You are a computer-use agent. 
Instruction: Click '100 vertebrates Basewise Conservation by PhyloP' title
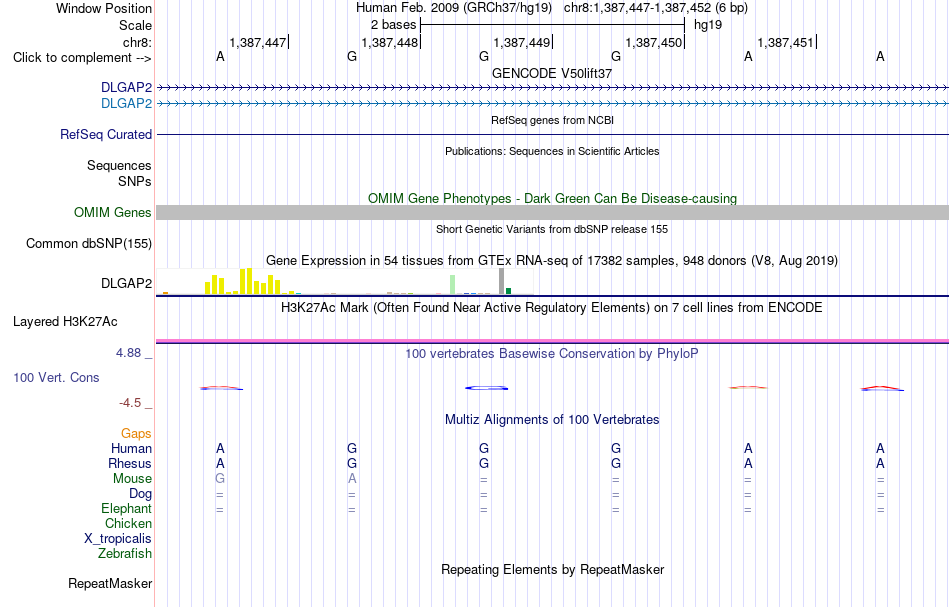552,354
